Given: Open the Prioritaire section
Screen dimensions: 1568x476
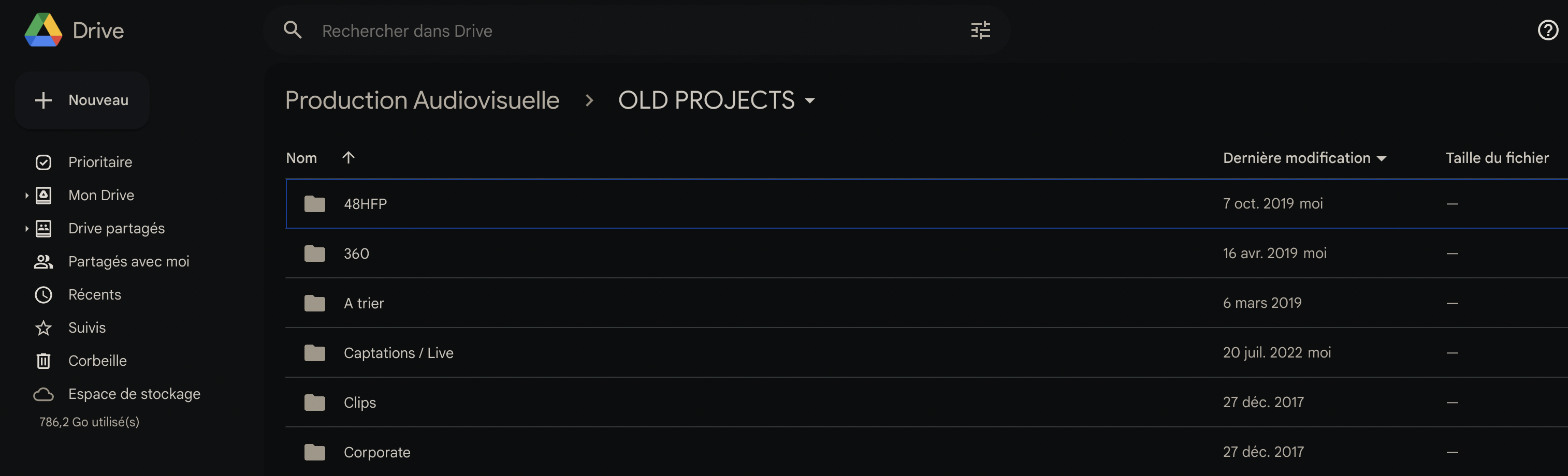Looking at the screenshot, I should [x=100, y=162].
